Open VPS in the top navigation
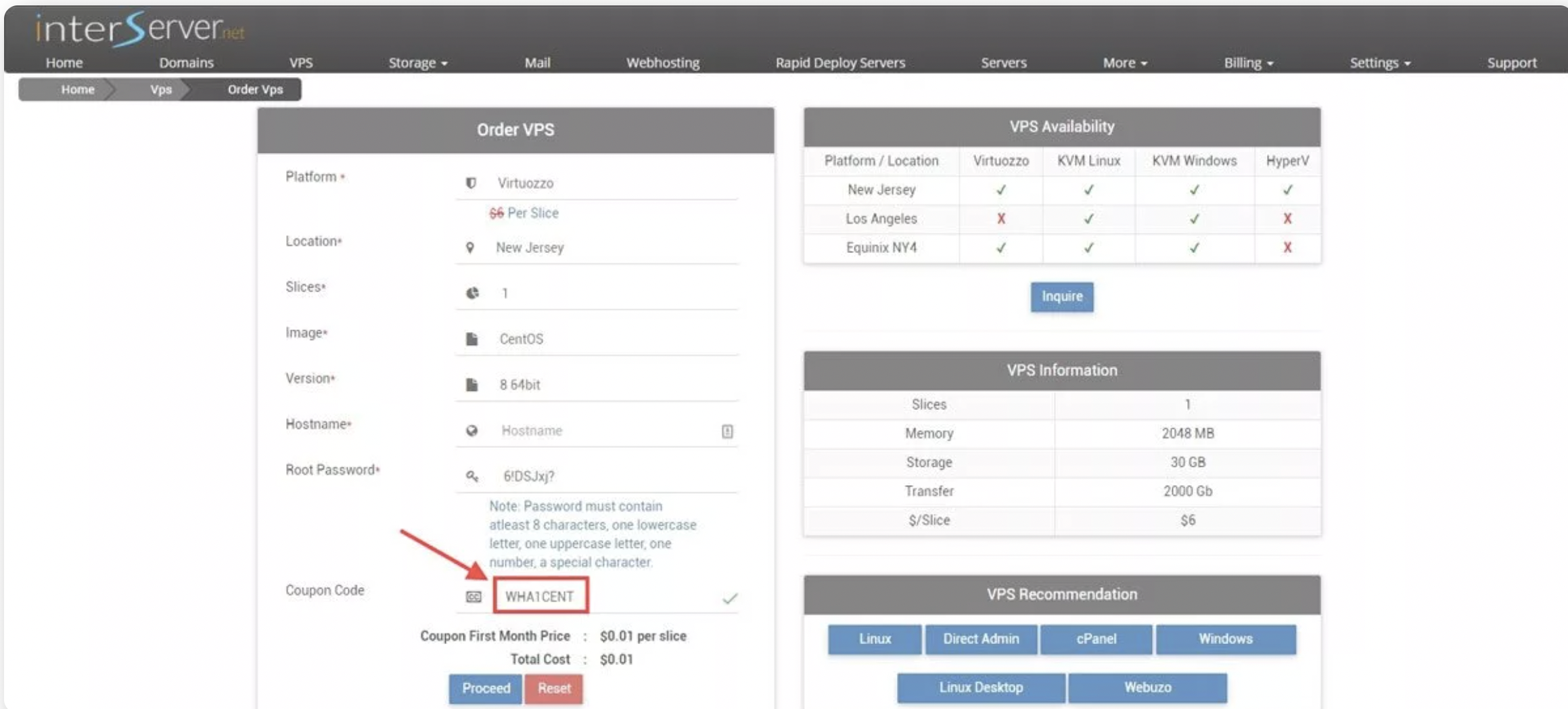Image resolution: width=1568 pixels, height=709 pixels. (301, 63)
